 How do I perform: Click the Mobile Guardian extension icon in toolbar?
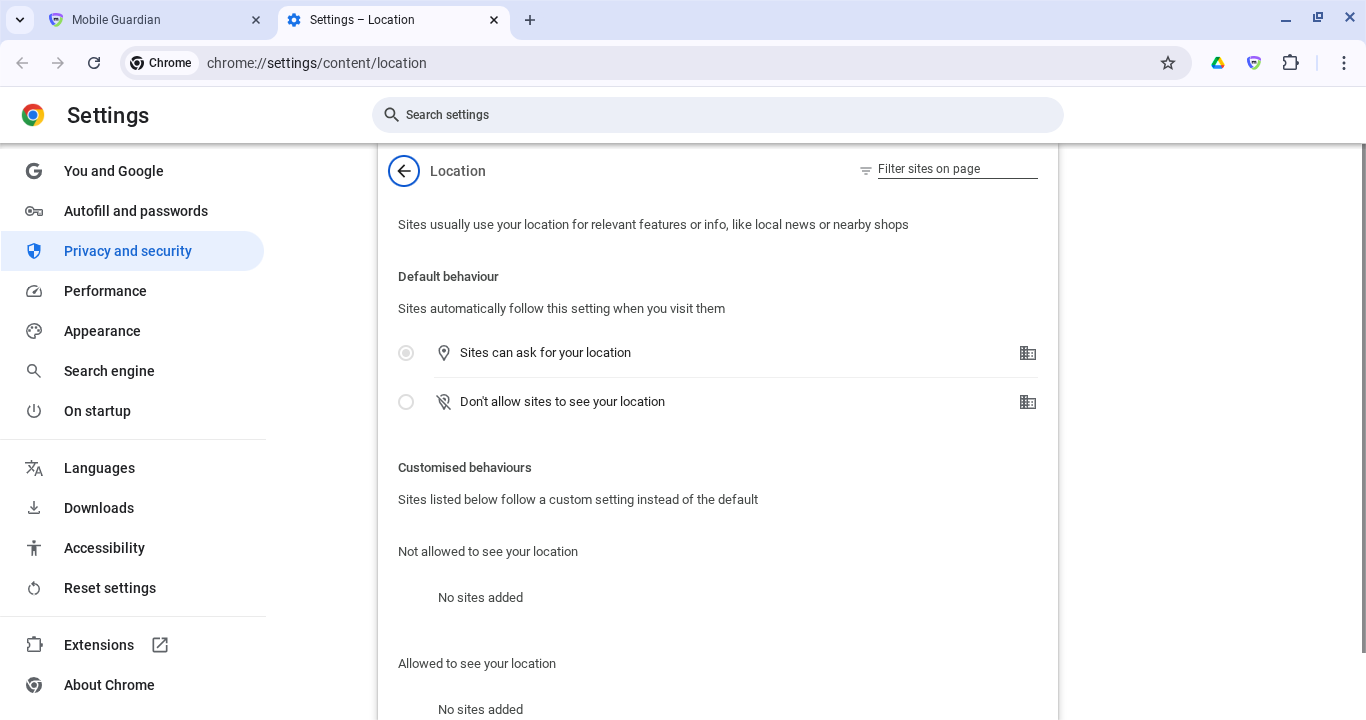pyautogui.click(x=1253, y=63)
